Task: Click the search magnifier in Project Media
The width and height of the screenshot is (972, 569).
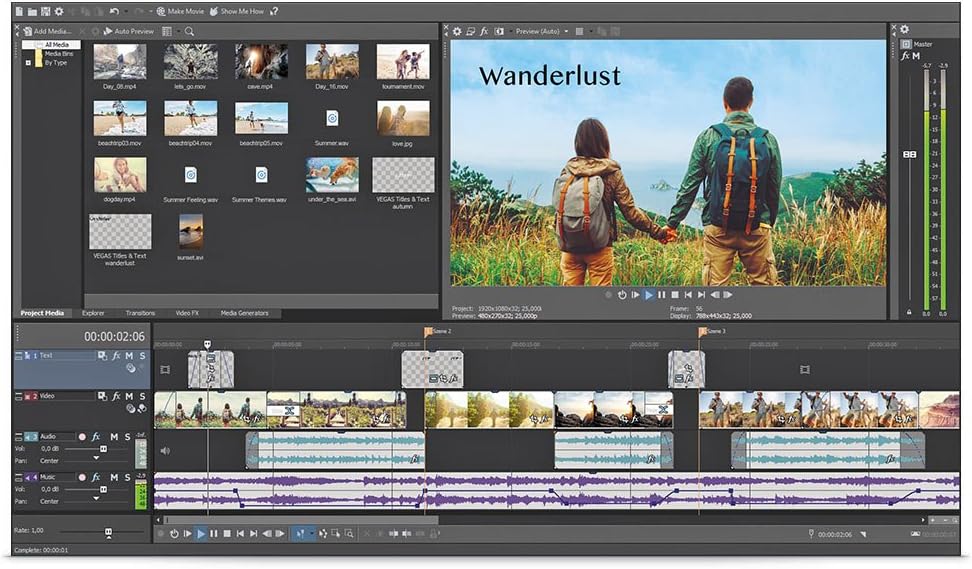Action: pos(190,31)
